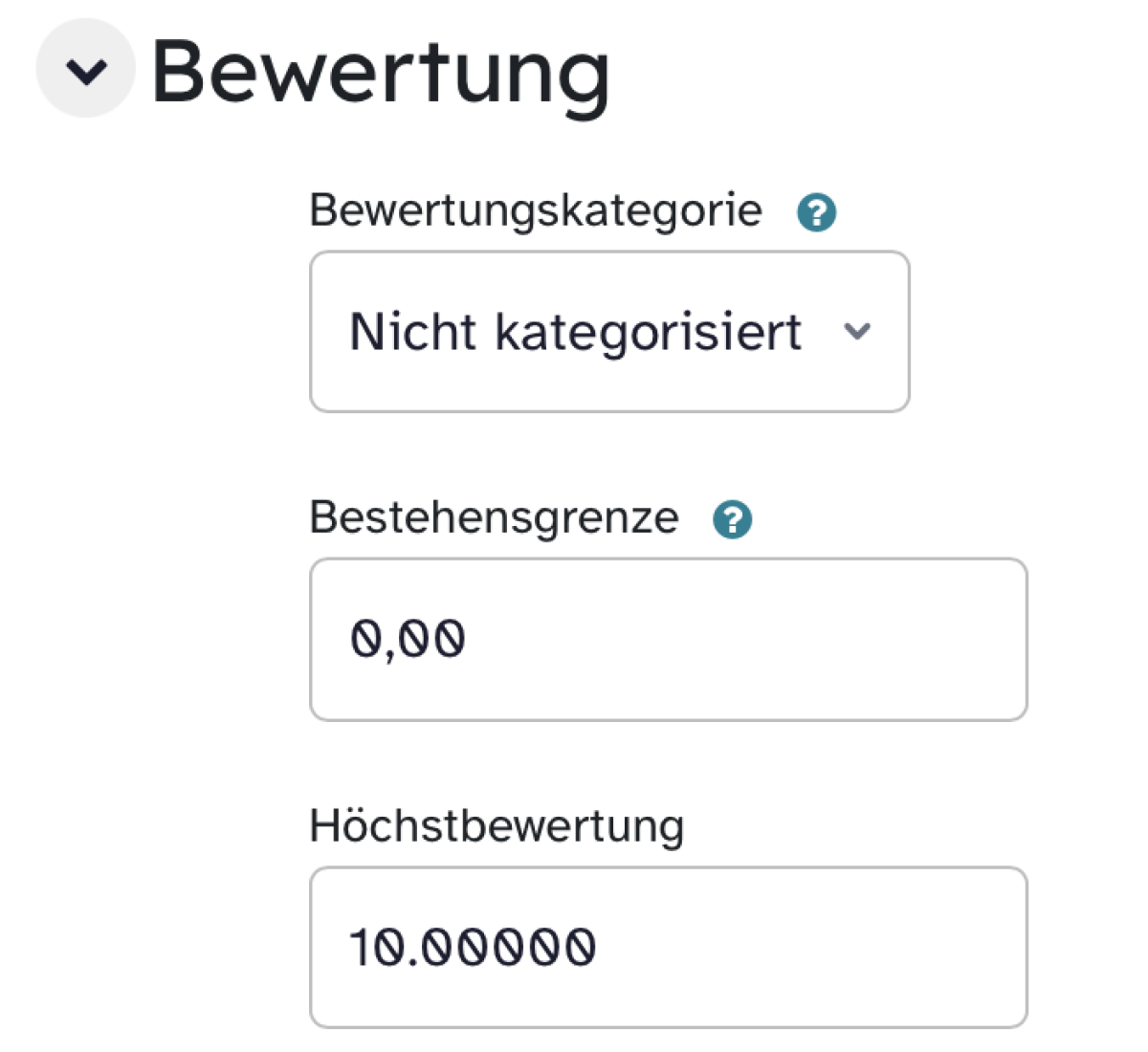Click the Höchstbewertung input field
The image size is (1148, 1052).
click(x=668, y=947)
